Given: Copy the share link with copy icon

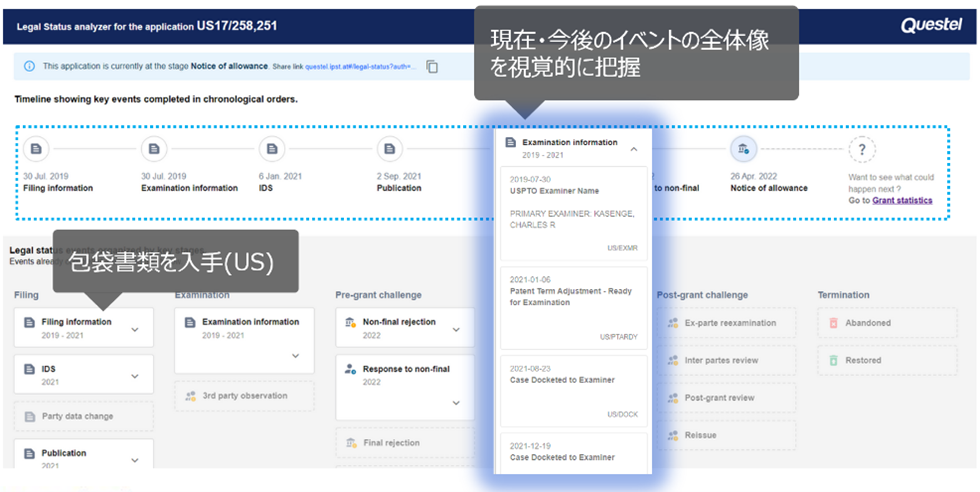Looking at the screenshot, I should [432, 66].
